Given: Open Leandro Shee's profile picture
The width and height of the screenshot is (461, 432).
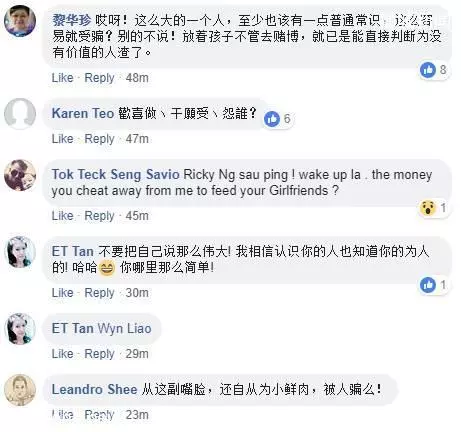Looking at the screenshot, I should [20, 390].
